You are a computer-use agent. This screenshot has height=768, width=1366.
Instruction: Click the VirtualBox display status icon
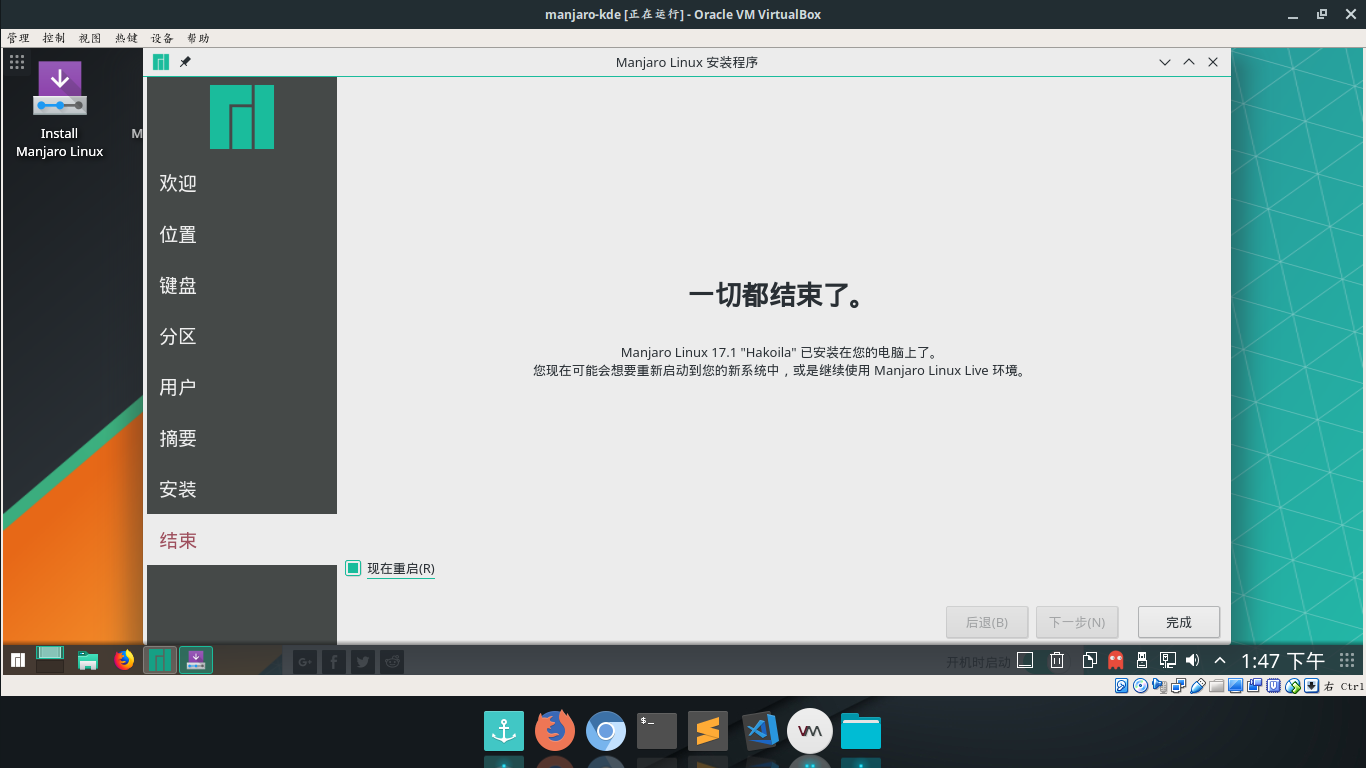coord(1235,686)
